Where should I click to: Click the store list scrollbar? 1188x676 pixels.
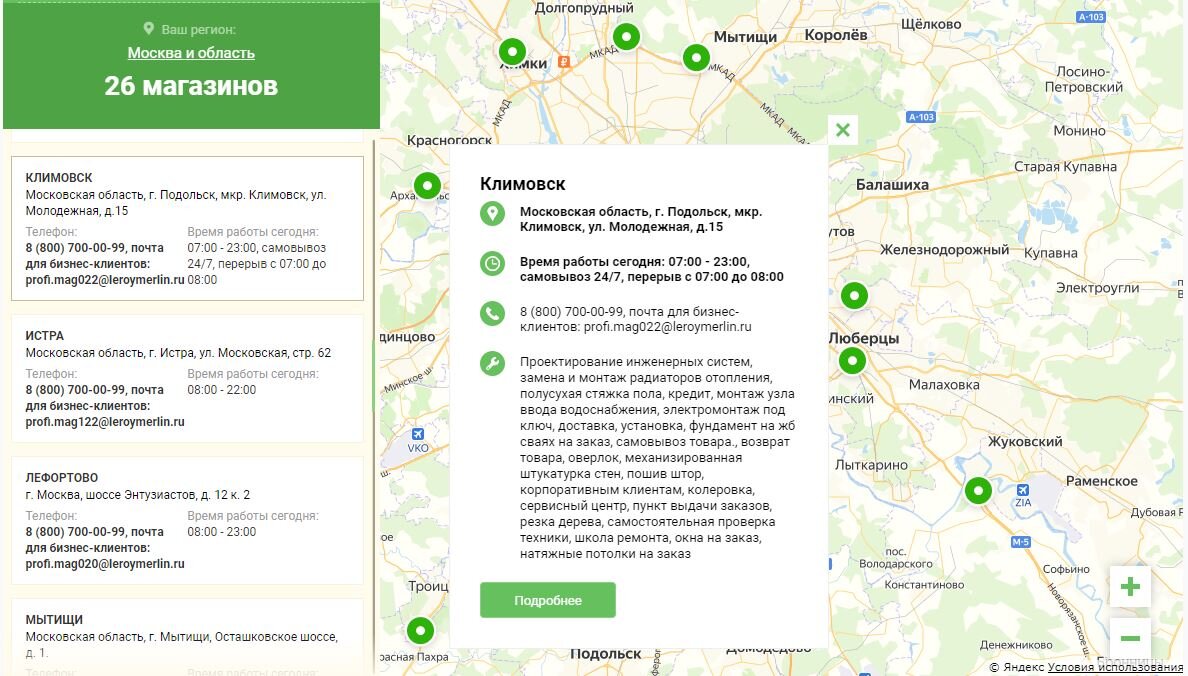click(x=374, y=379)
